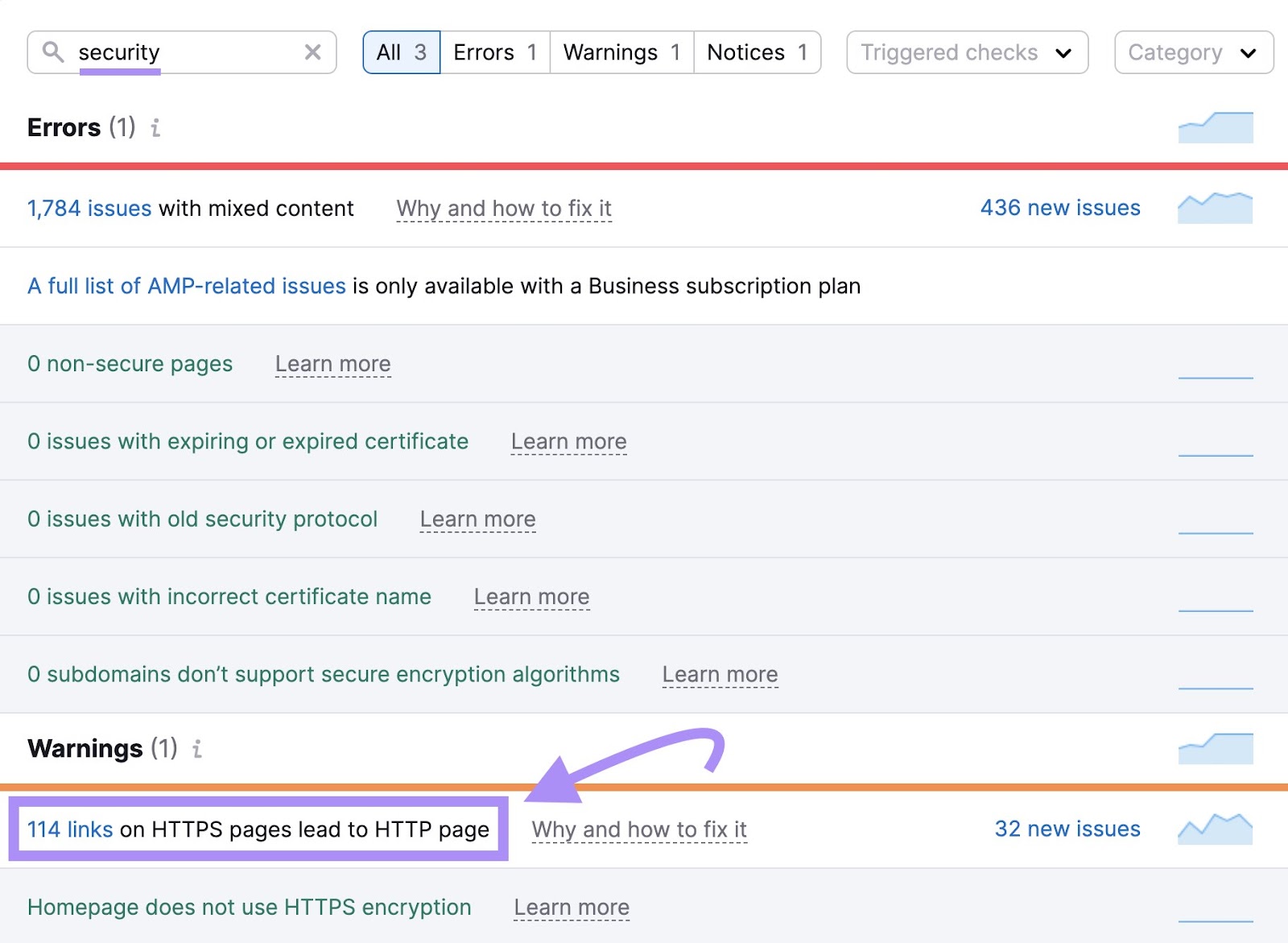Expand the Warnings section trend chart
The width and height of the screenshot is (1288, 943).
tap(1216, 748)
